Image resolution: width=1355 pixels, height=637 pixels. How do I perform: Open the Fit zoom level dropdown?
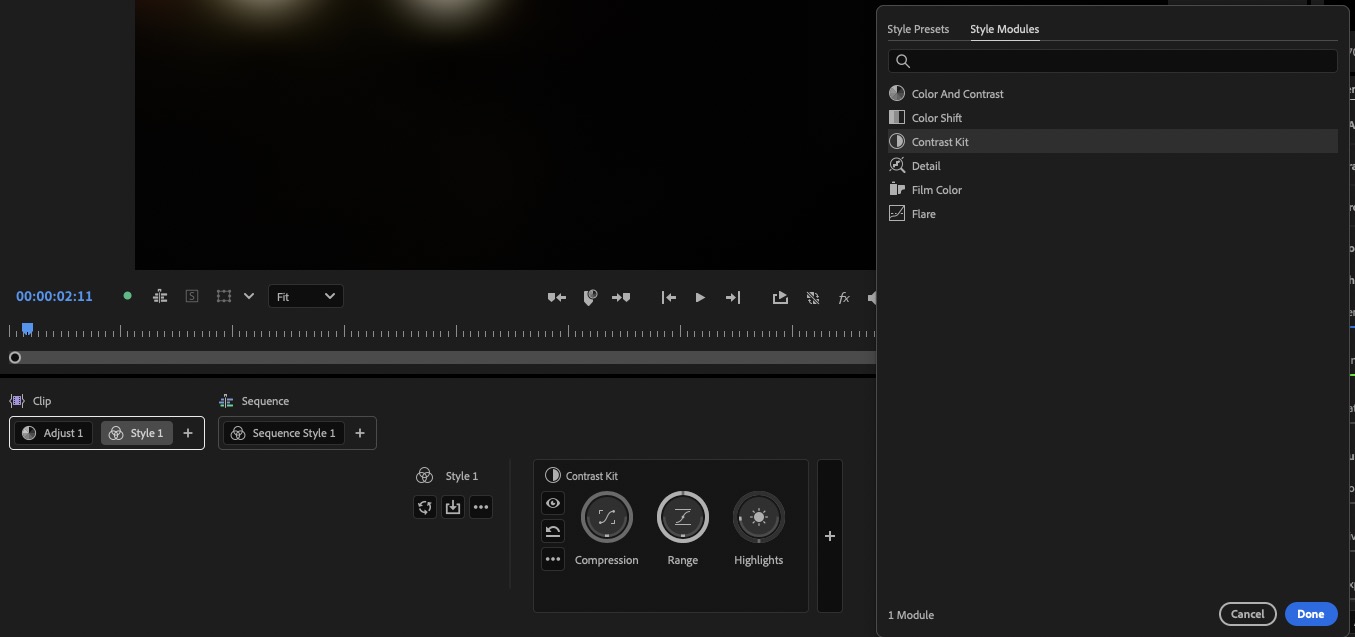305,296
